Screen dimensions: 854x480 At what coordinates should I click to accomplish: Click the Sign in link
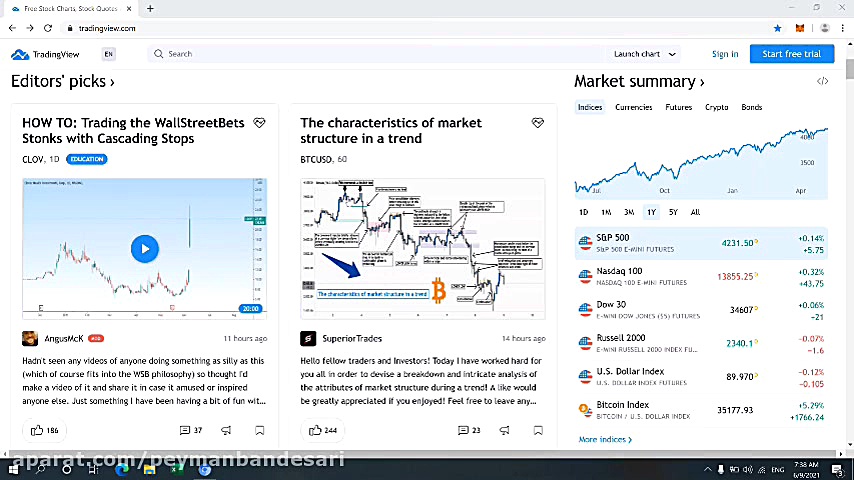point(725,54)
